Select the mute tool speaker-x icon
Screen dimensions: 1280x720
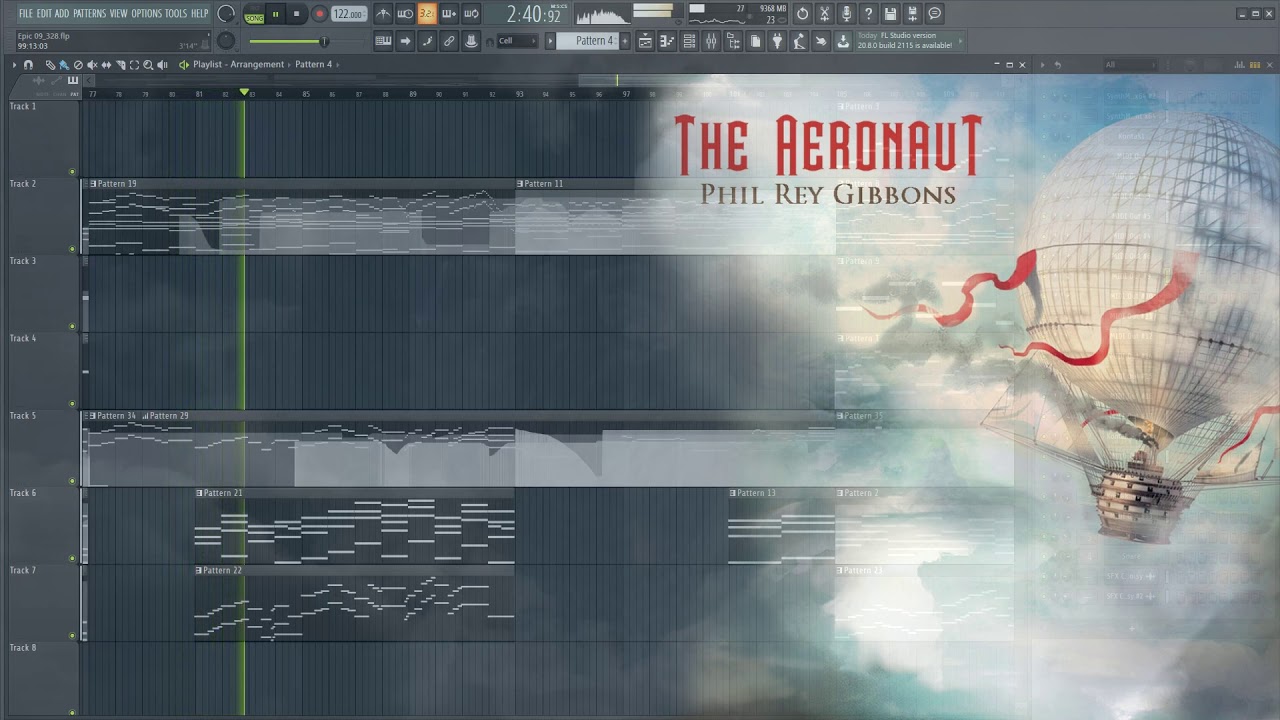92,65
